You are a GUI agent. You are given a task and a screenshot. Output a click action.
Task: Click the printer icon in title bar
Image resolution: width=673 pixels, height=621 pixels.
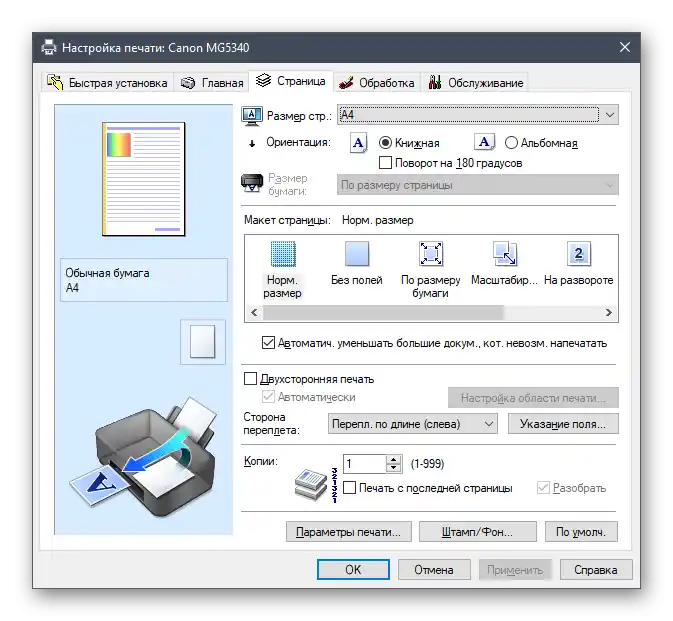pyautogui.click(x=49, y=47)
